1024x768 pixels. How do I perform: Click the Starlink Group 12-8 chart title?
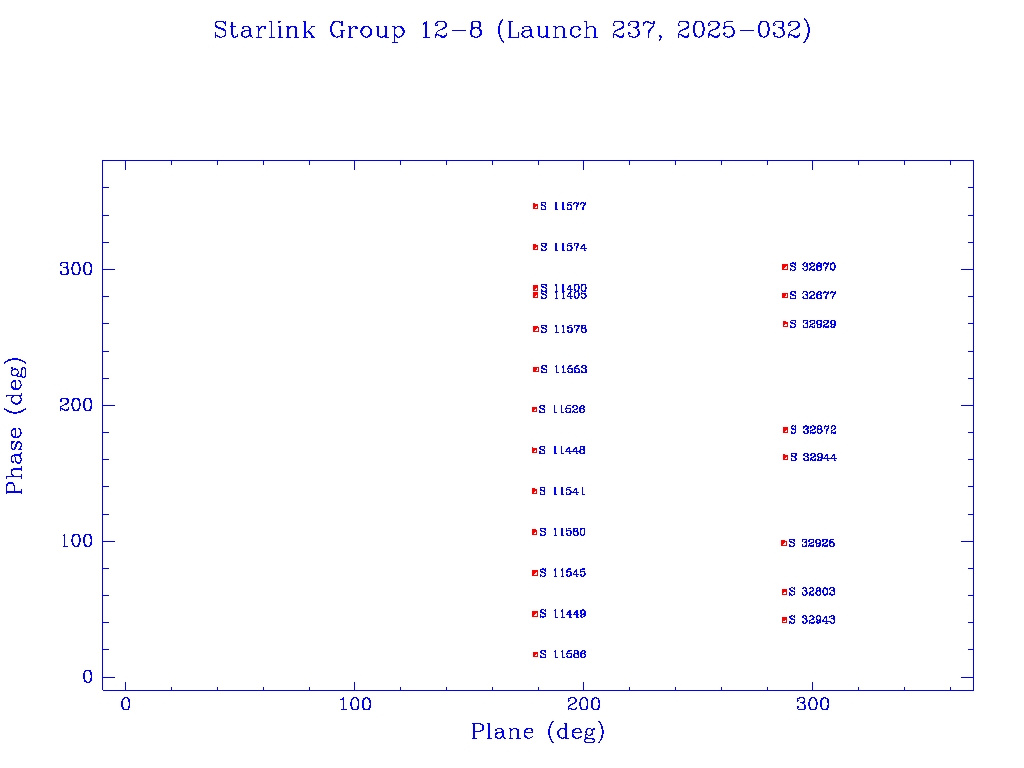pyautogui.click(x=512, y=30)
